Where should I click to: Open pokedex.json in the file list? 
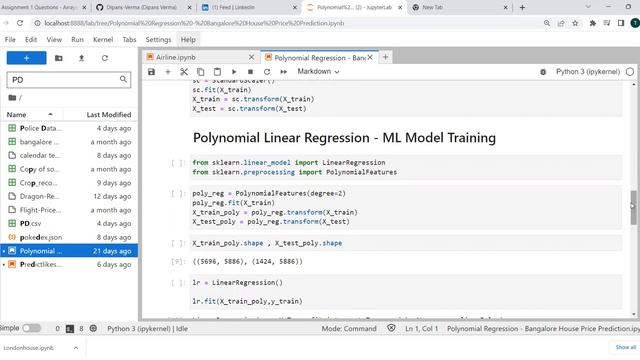pyautogui.click(x=69, y=237)
